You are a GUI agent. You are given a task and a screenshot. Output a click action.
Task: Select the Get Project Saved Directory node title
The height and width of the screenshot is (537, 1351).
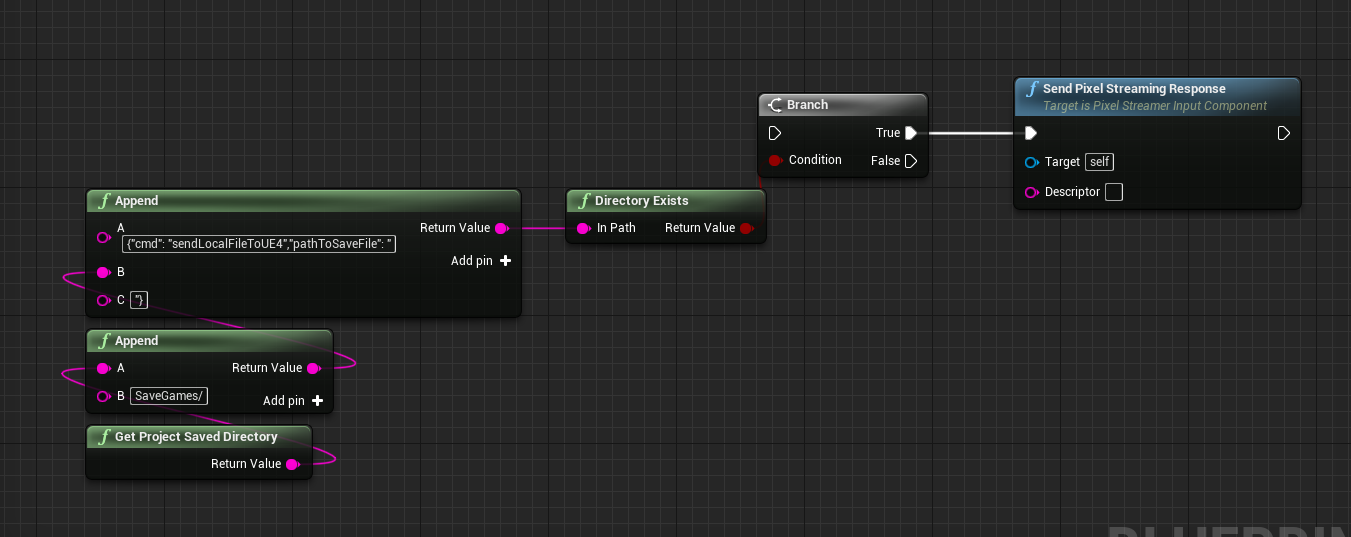[196, 437]
